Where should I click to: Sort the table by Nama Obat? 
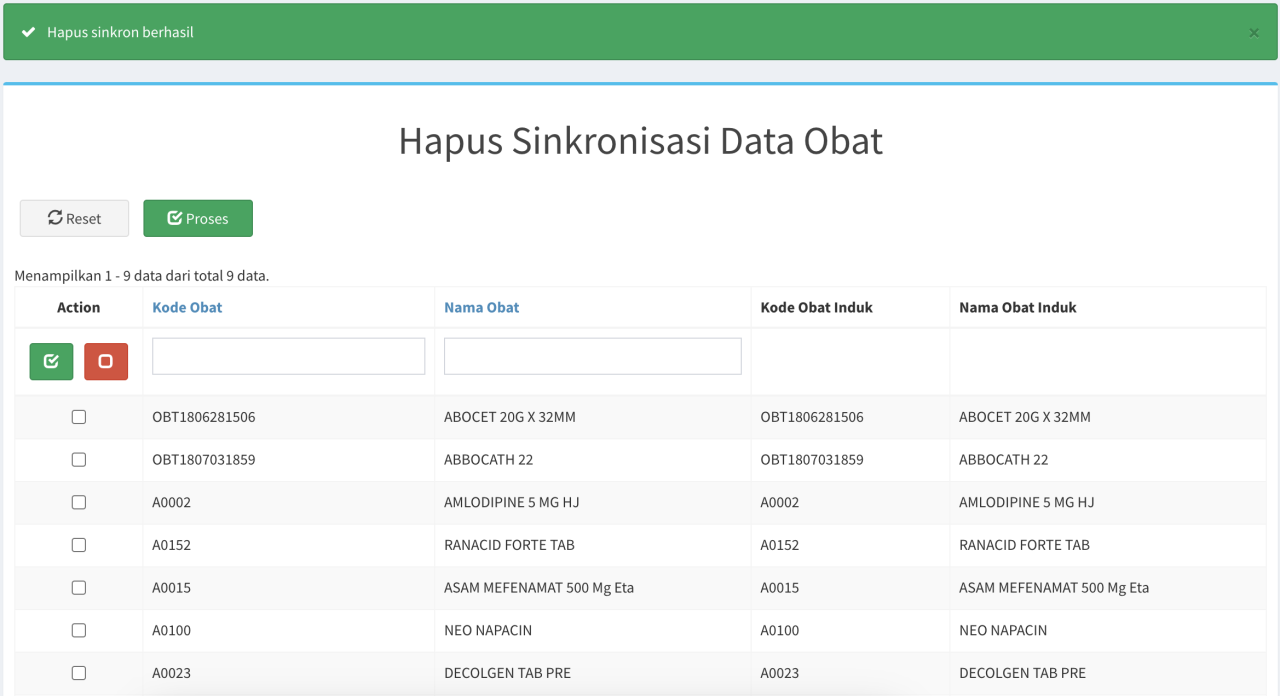coord(481,307)
